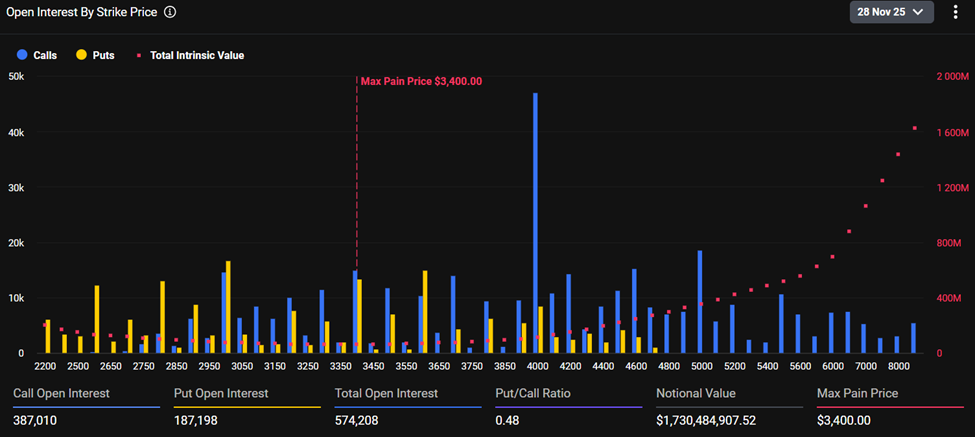
Task: Click the yellow put bar at 2600 strike
Action: [x=97, y=320]
